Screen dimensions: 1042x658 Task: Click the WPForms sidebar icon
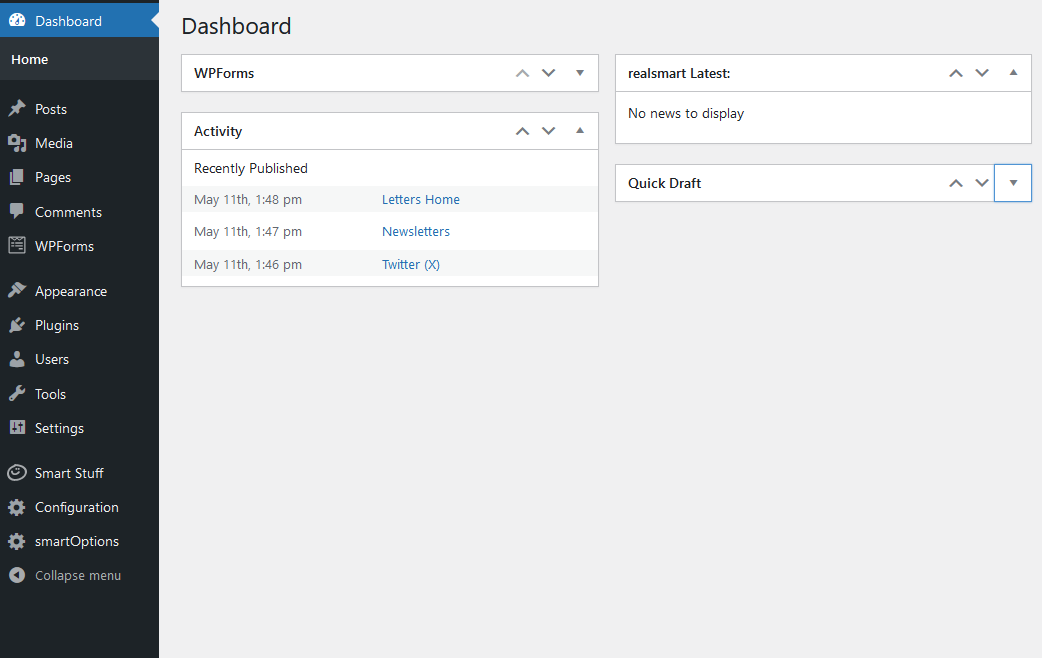point(17,246)
